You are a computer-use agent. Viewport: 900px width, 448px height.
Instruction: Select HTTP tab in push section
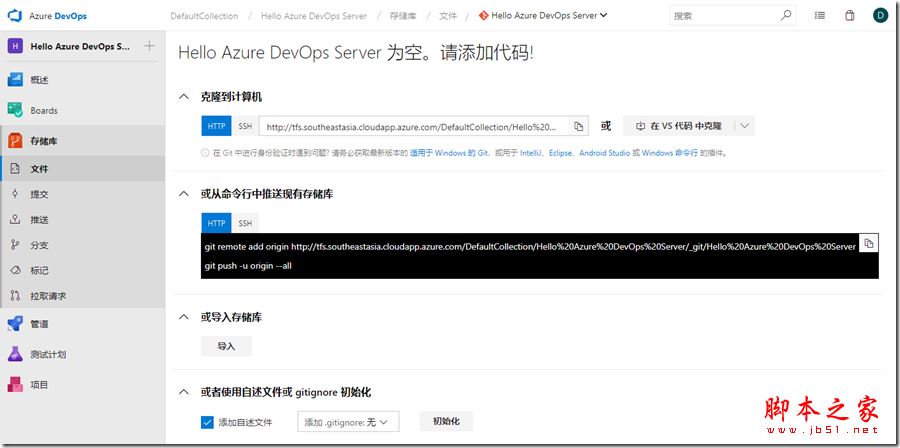[216, 223]
